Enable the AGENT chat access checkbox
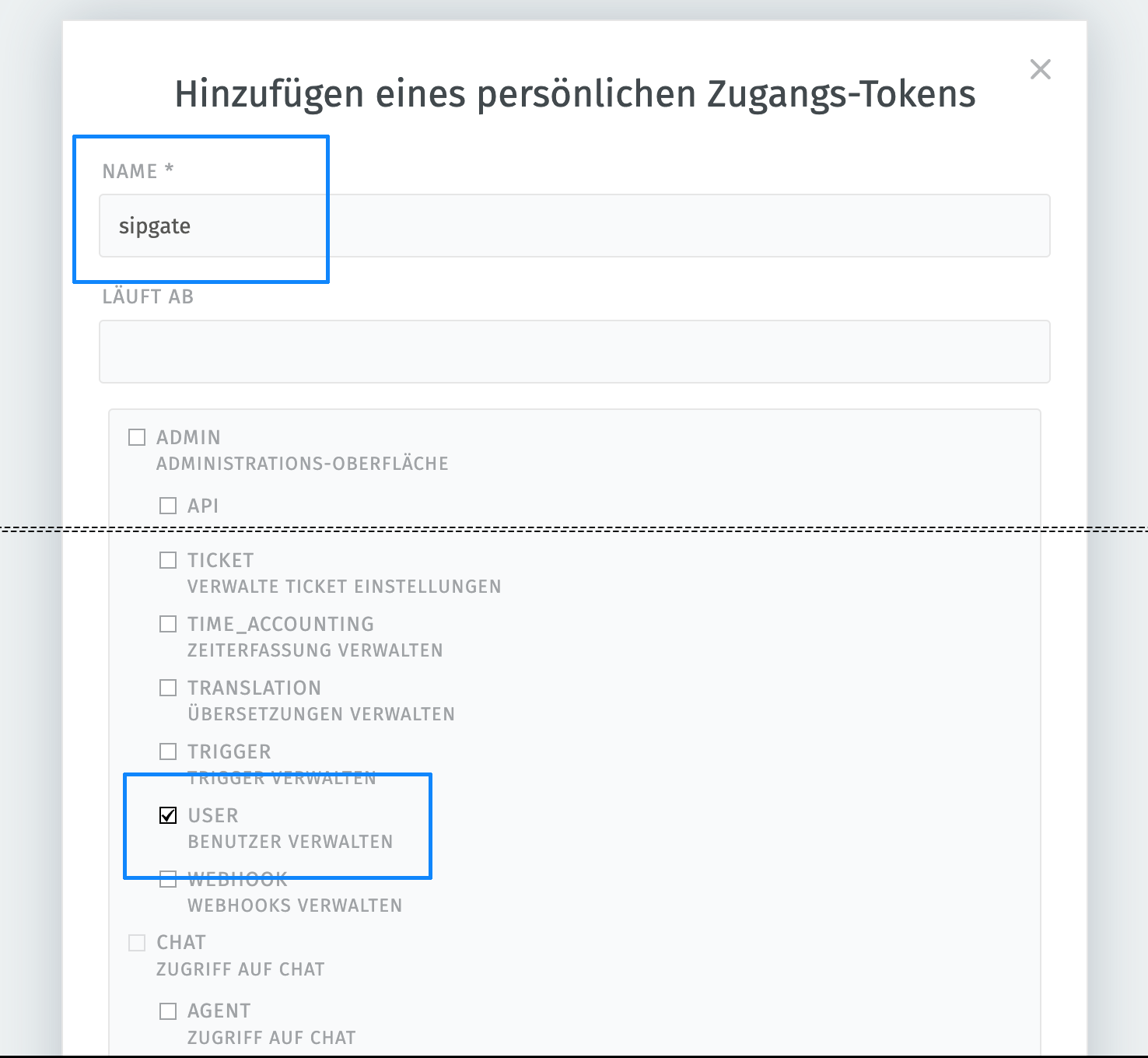 [x=167, y=1010]
